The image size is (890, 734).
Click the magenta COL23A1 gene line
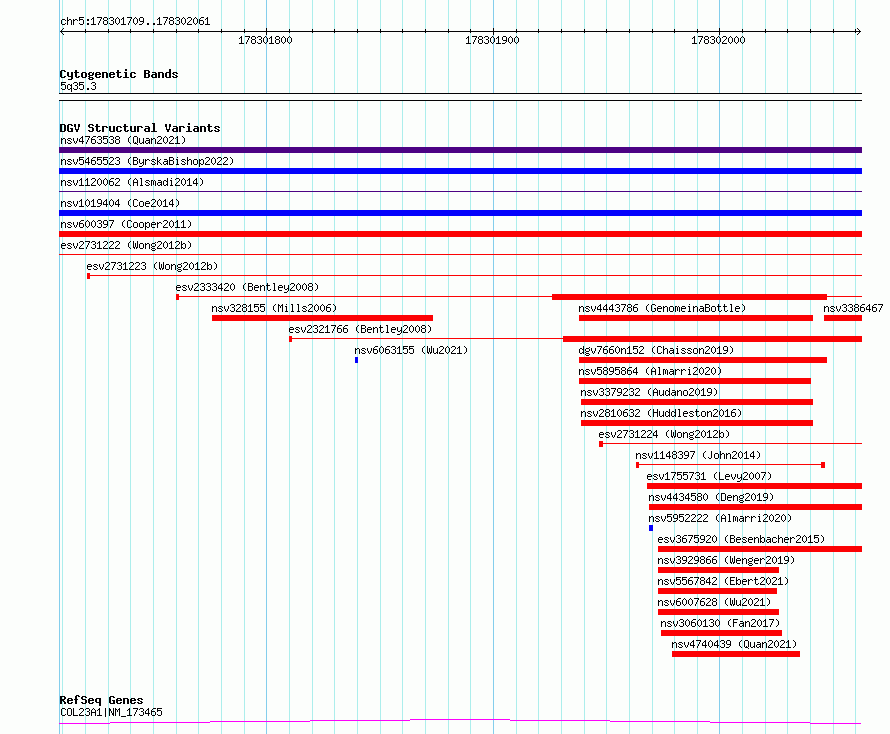click(460, 722)
